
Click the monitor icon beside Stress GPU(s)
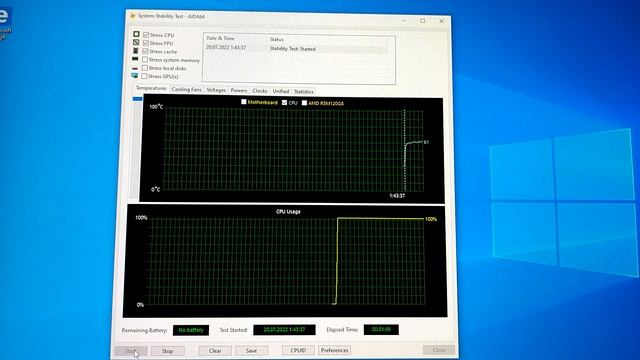pos(135,76)
